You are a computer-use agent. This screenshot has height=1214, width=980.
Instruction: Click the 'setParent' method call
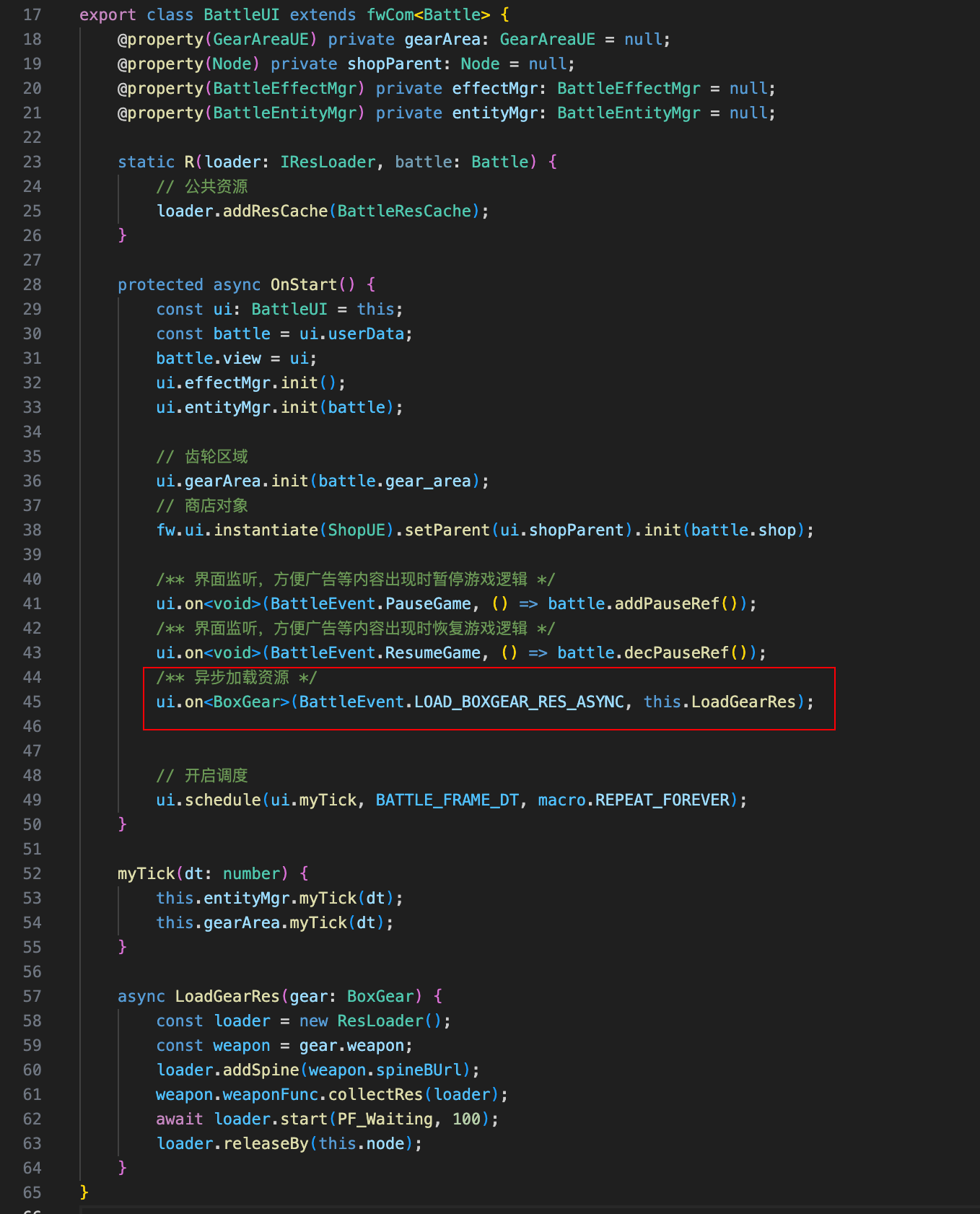coord(447,530)
